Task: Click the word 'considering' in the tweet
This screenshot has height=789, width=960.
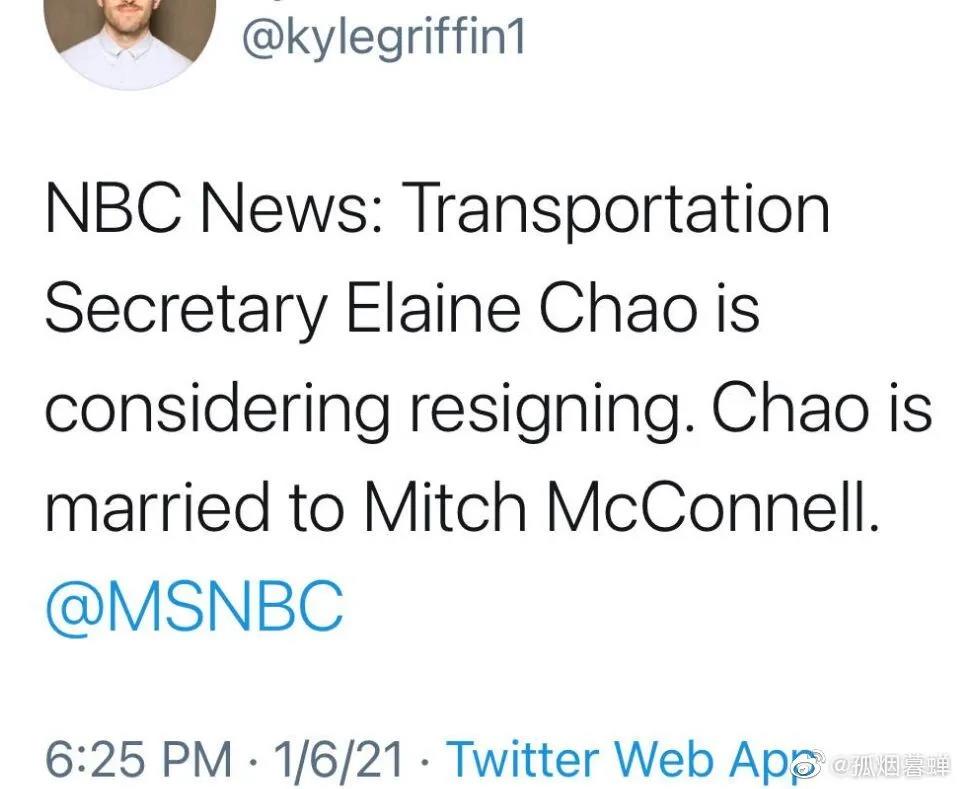Action: click(217, 410)
